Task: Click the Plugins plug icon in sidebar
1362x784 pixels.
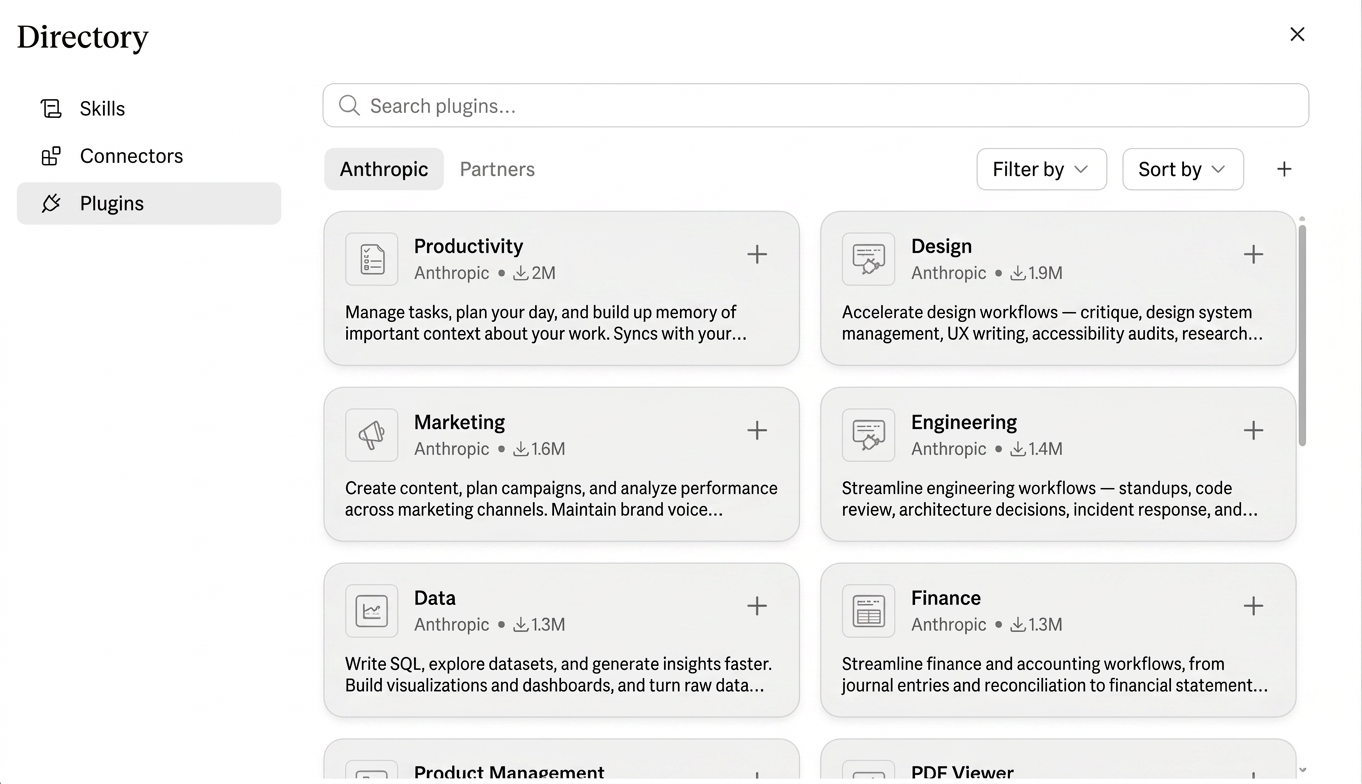Action: click(51, 203)
